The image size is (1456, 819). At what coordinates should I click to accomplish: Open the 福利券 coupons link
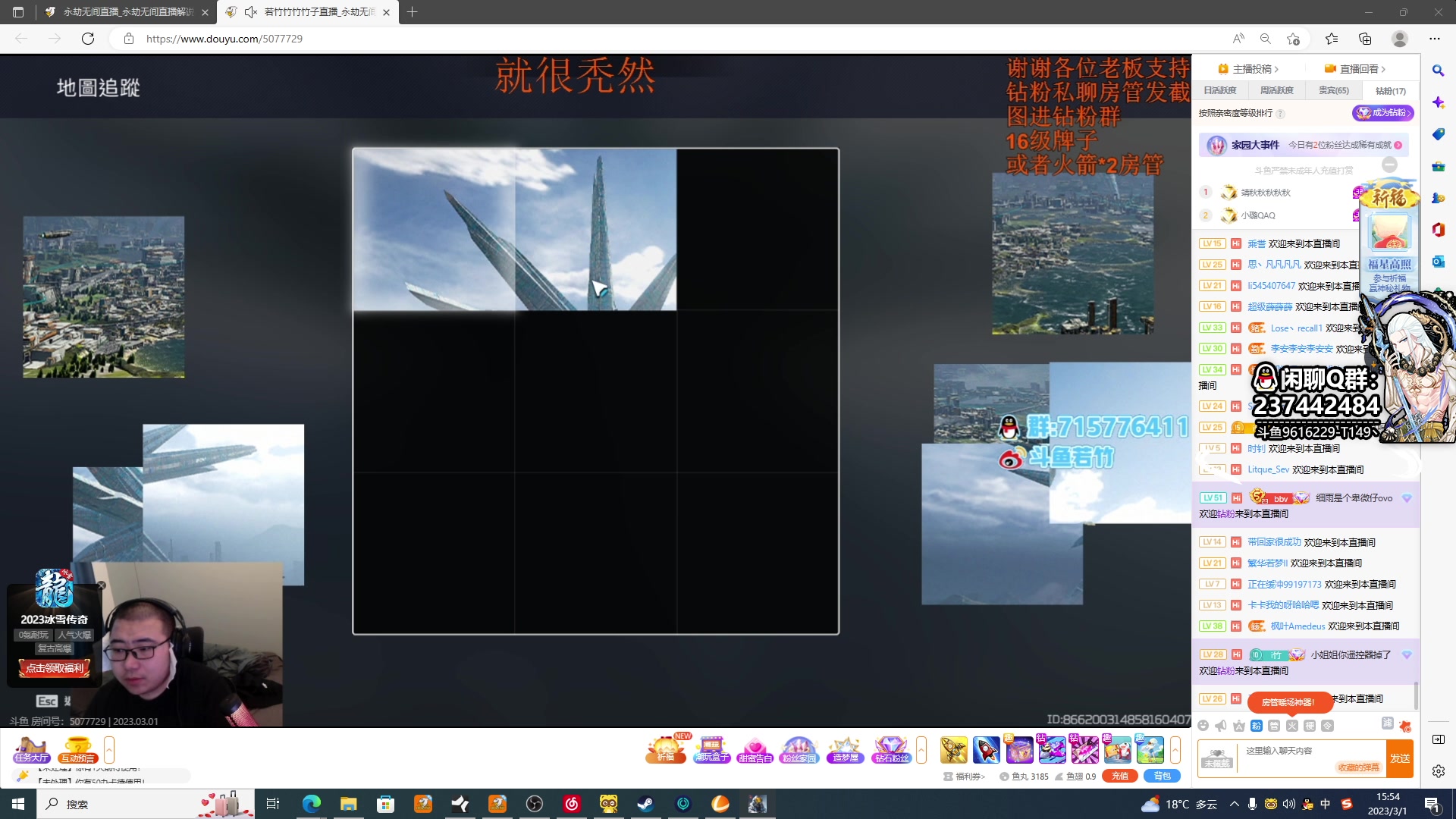click(965, 777)
